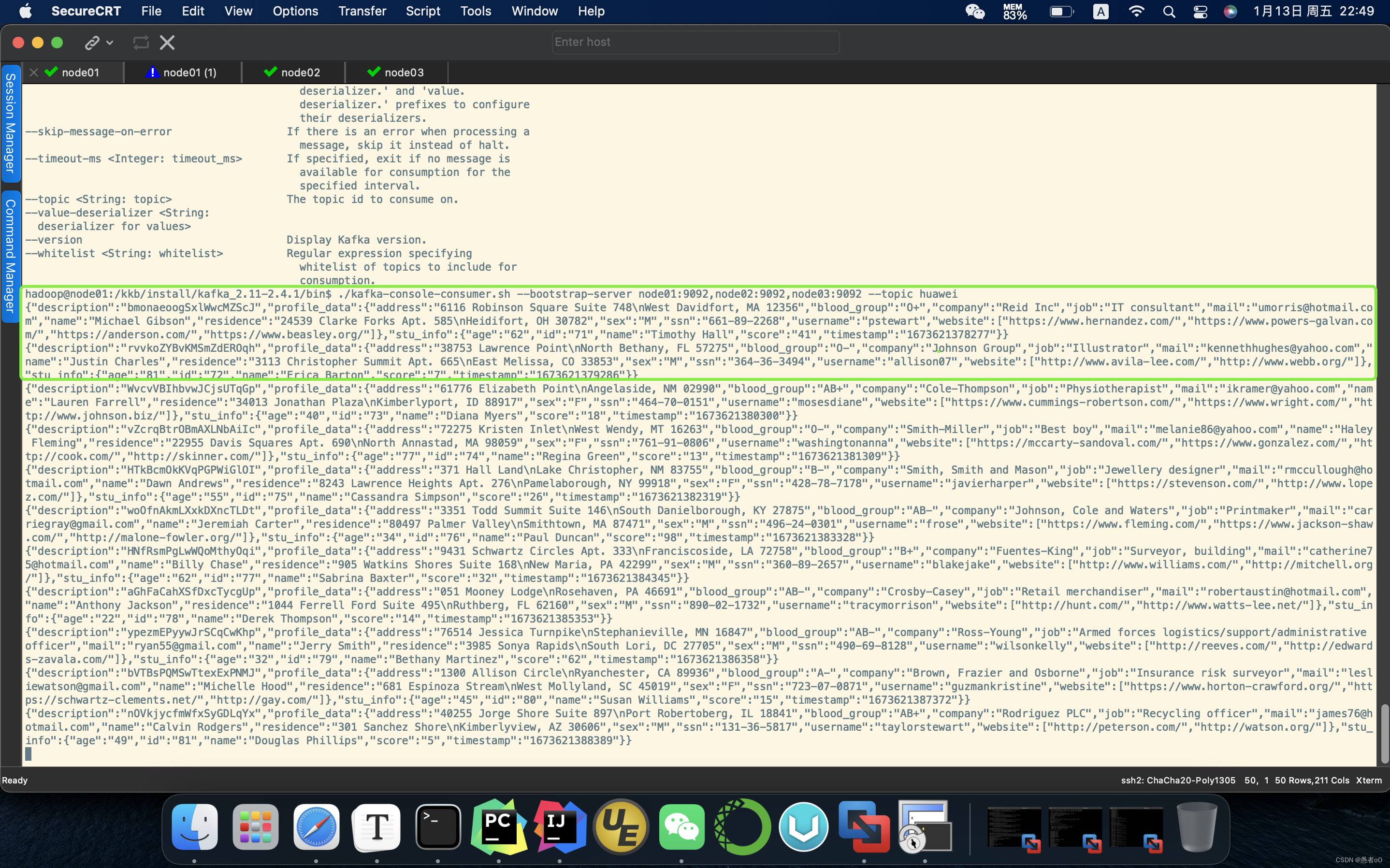Click the --skip-message-on-error option text
This screenshot has width=1390, height=868.
[98, 131]
